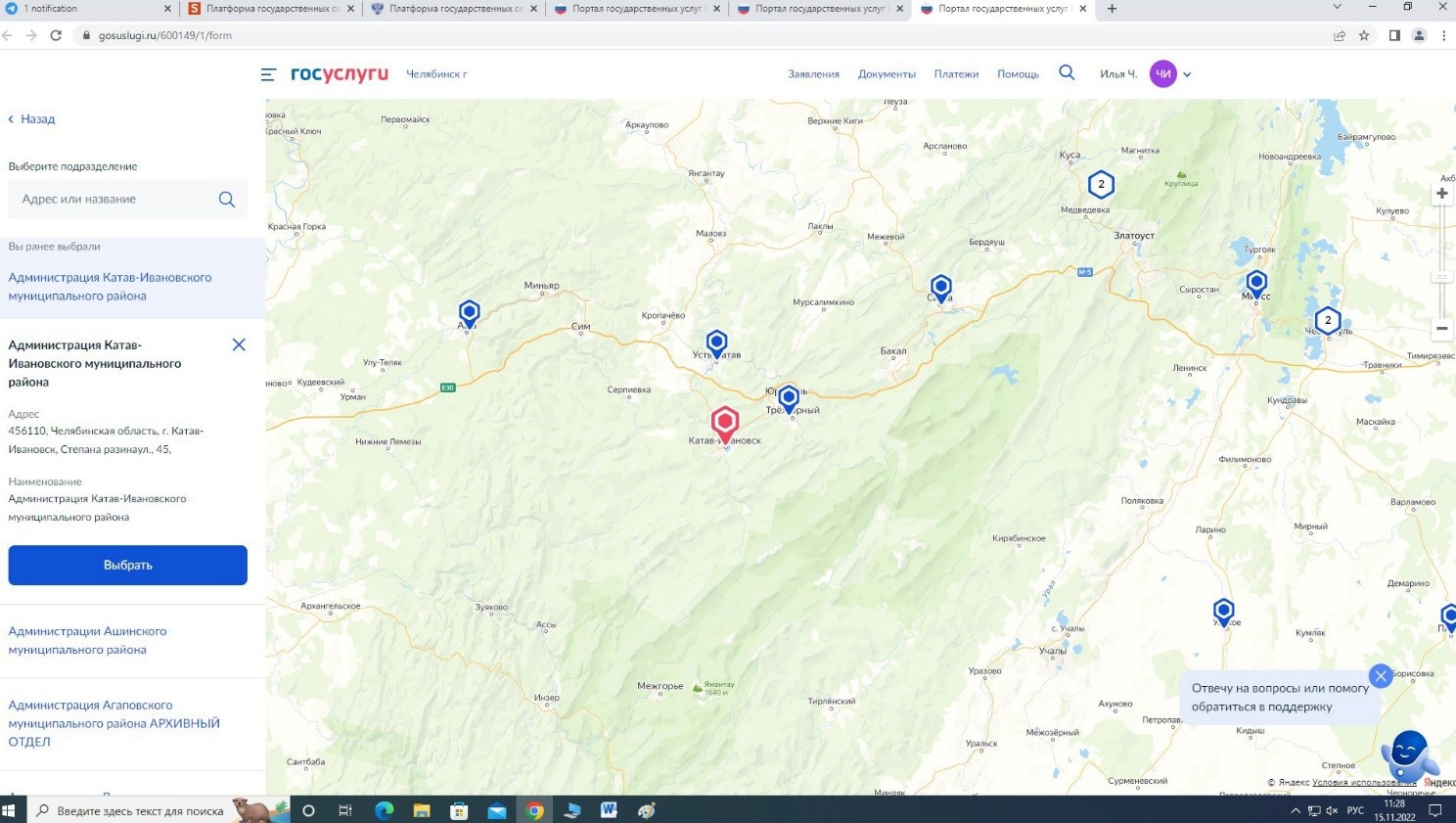Go to Документы section
1456x823 pixels.
click(887, 74)
